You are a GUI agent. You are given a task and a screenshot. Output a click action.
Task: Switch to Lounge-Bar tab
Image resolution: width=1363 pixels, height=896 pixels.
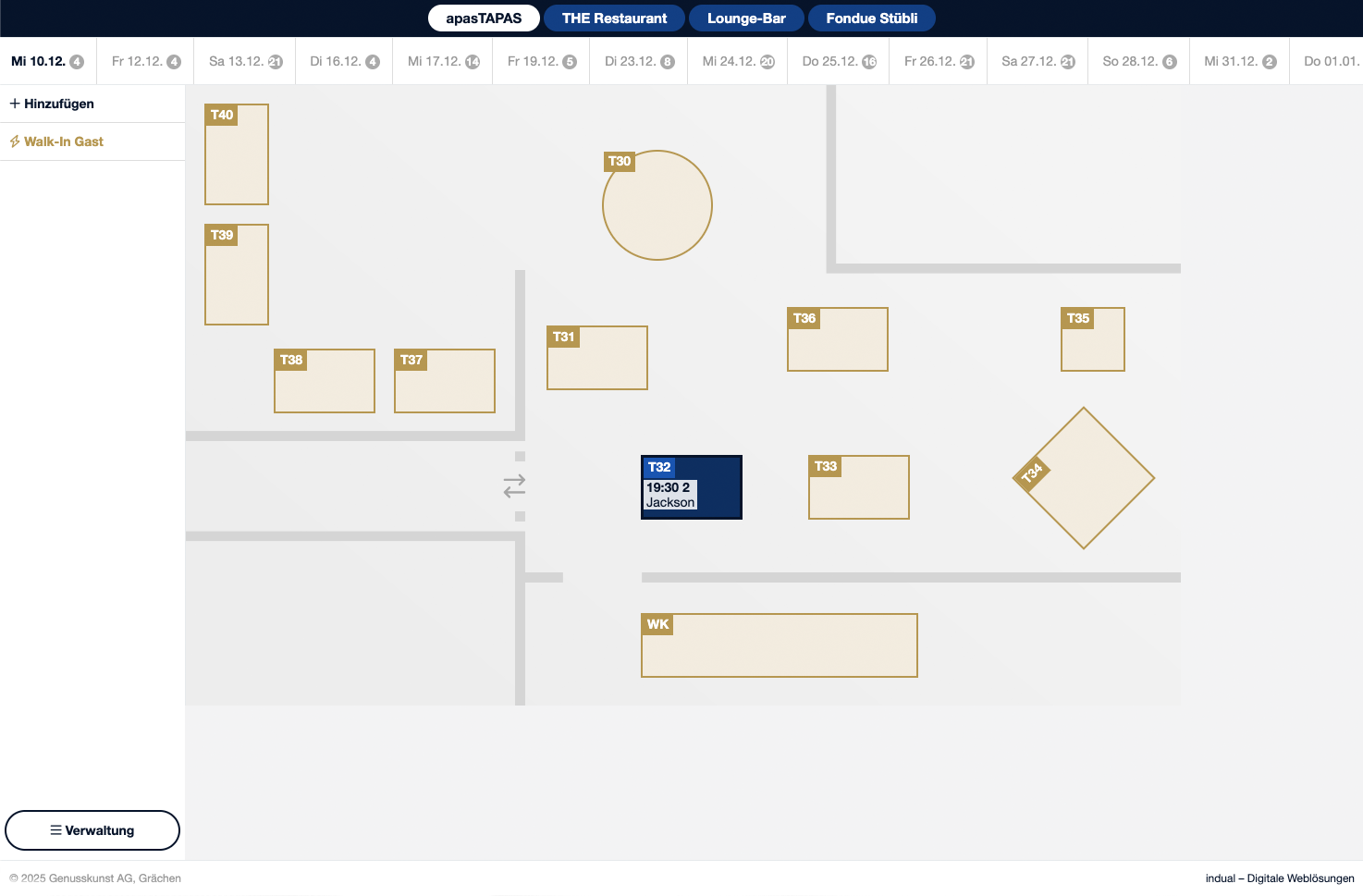point(746,18)
